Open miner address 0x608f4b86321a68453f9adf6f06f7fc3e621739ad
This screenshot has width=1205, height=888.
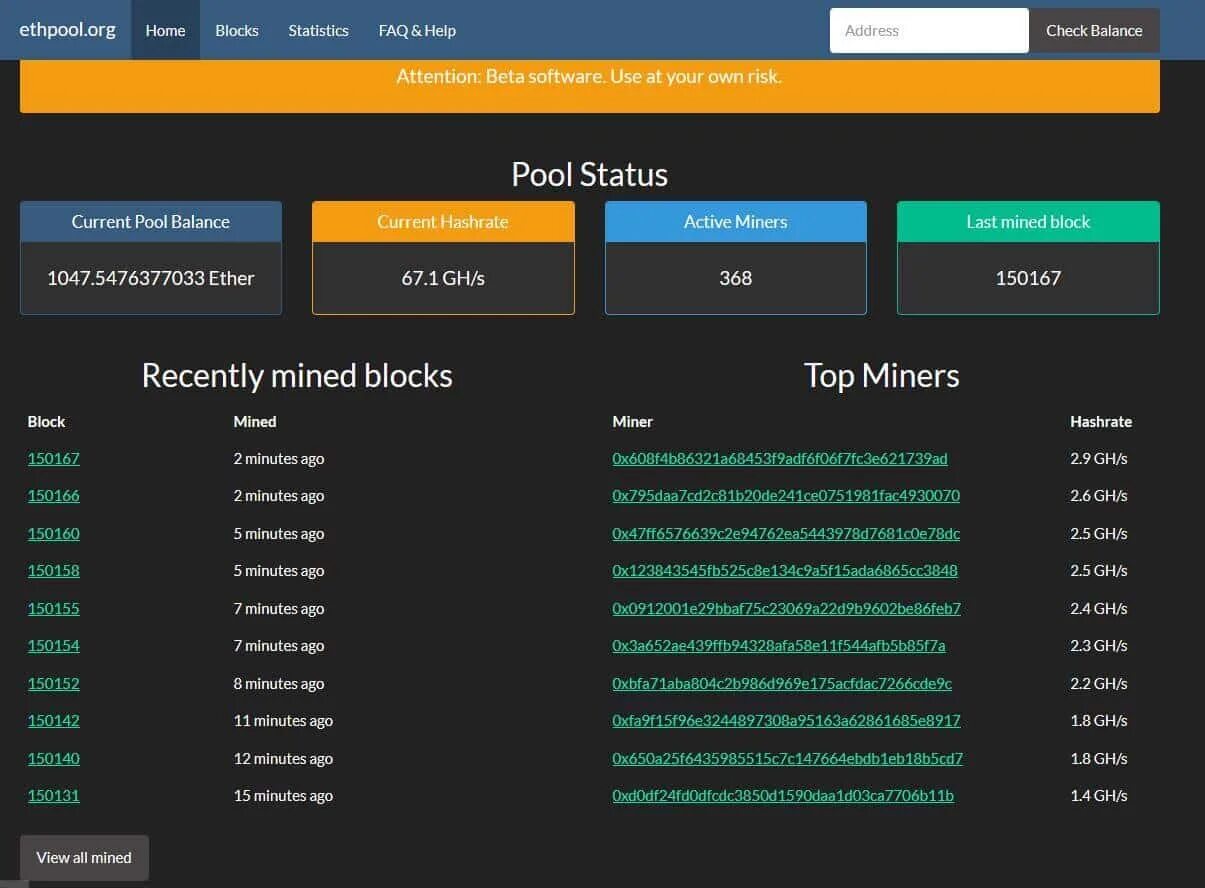780,459
